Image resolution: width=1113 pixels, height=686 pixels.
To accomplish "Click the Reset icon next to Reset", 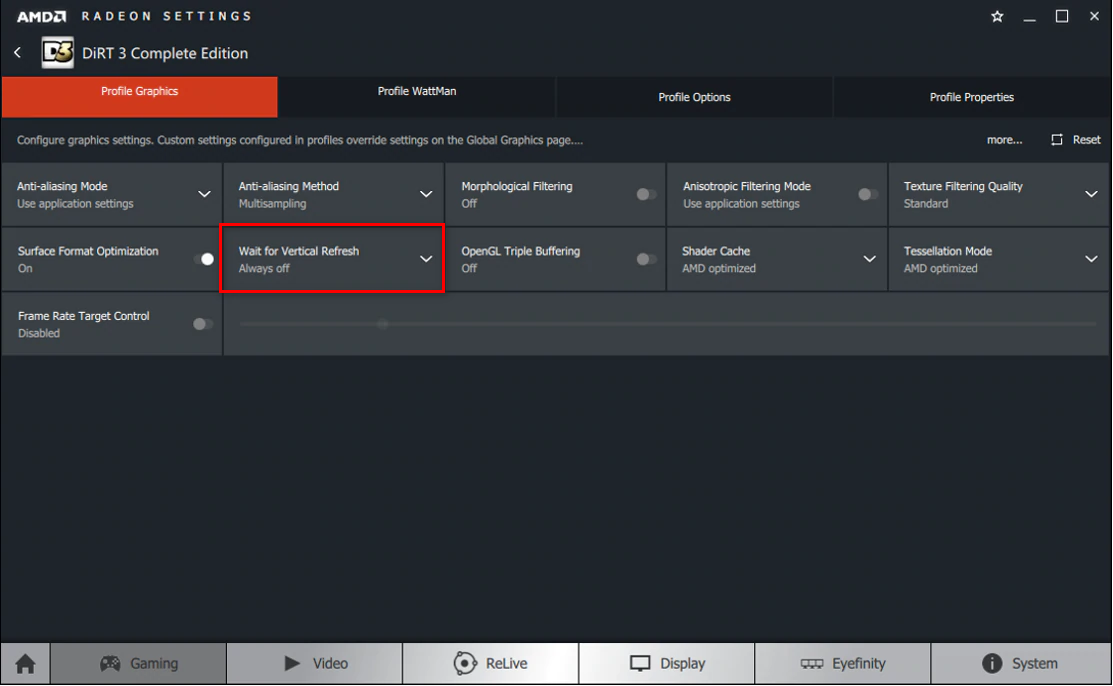I will 1056,140.
